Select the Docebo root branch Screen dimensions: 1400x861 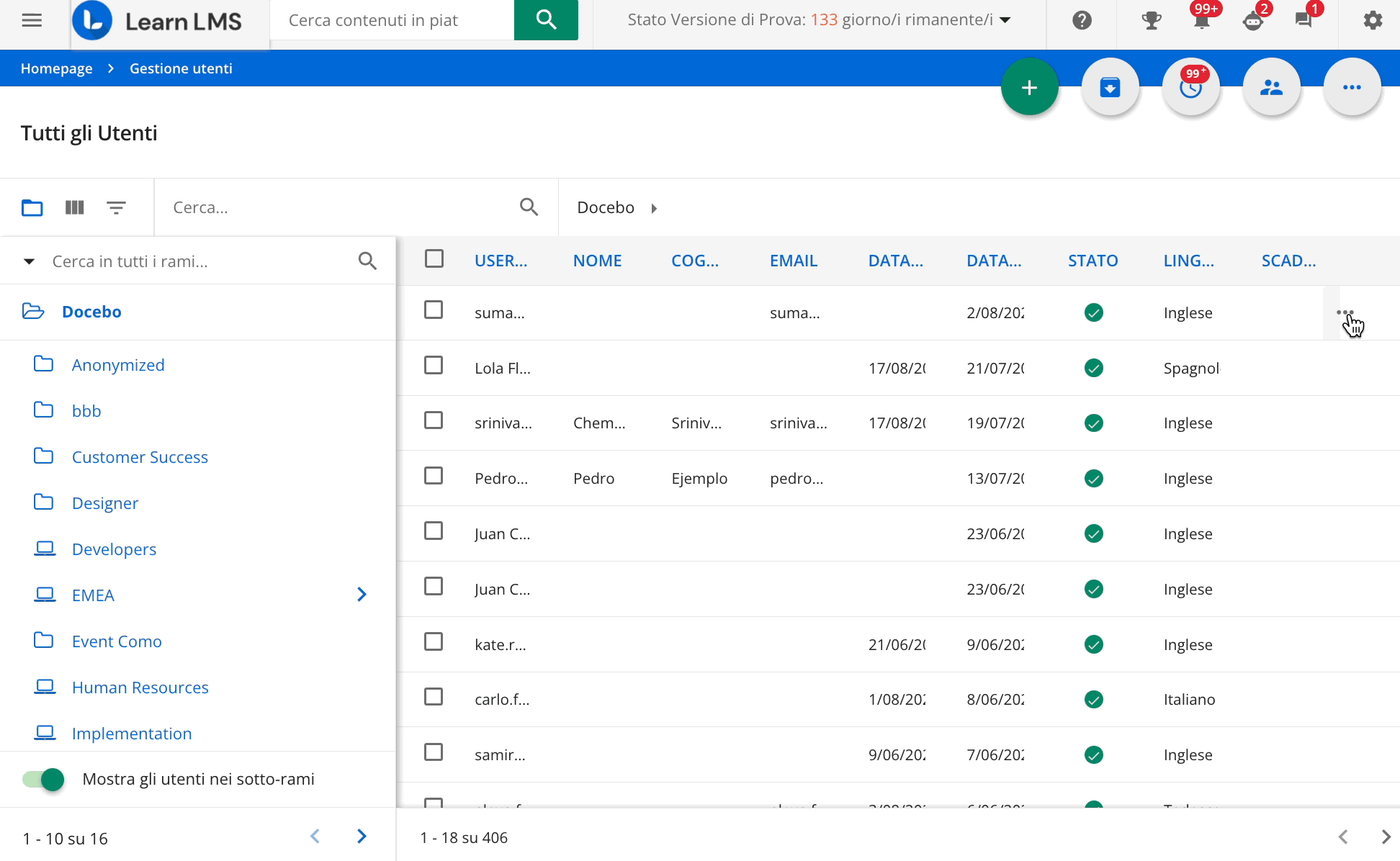pyautogui.click(x=91, y=312)
